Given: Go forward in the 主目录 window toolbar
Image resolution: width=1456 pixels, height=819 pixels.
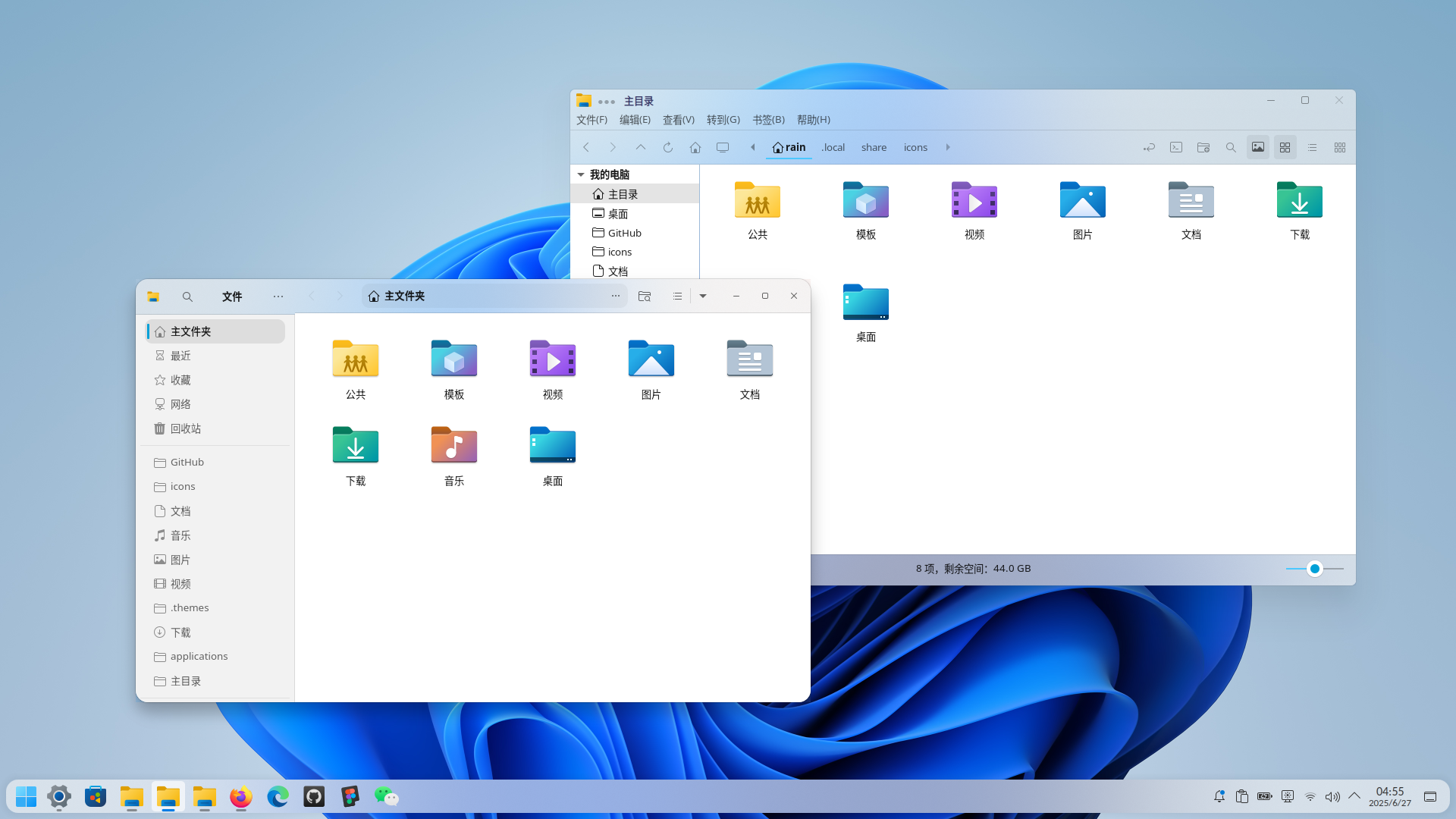Looking at the screenshot, I should 613,147.
